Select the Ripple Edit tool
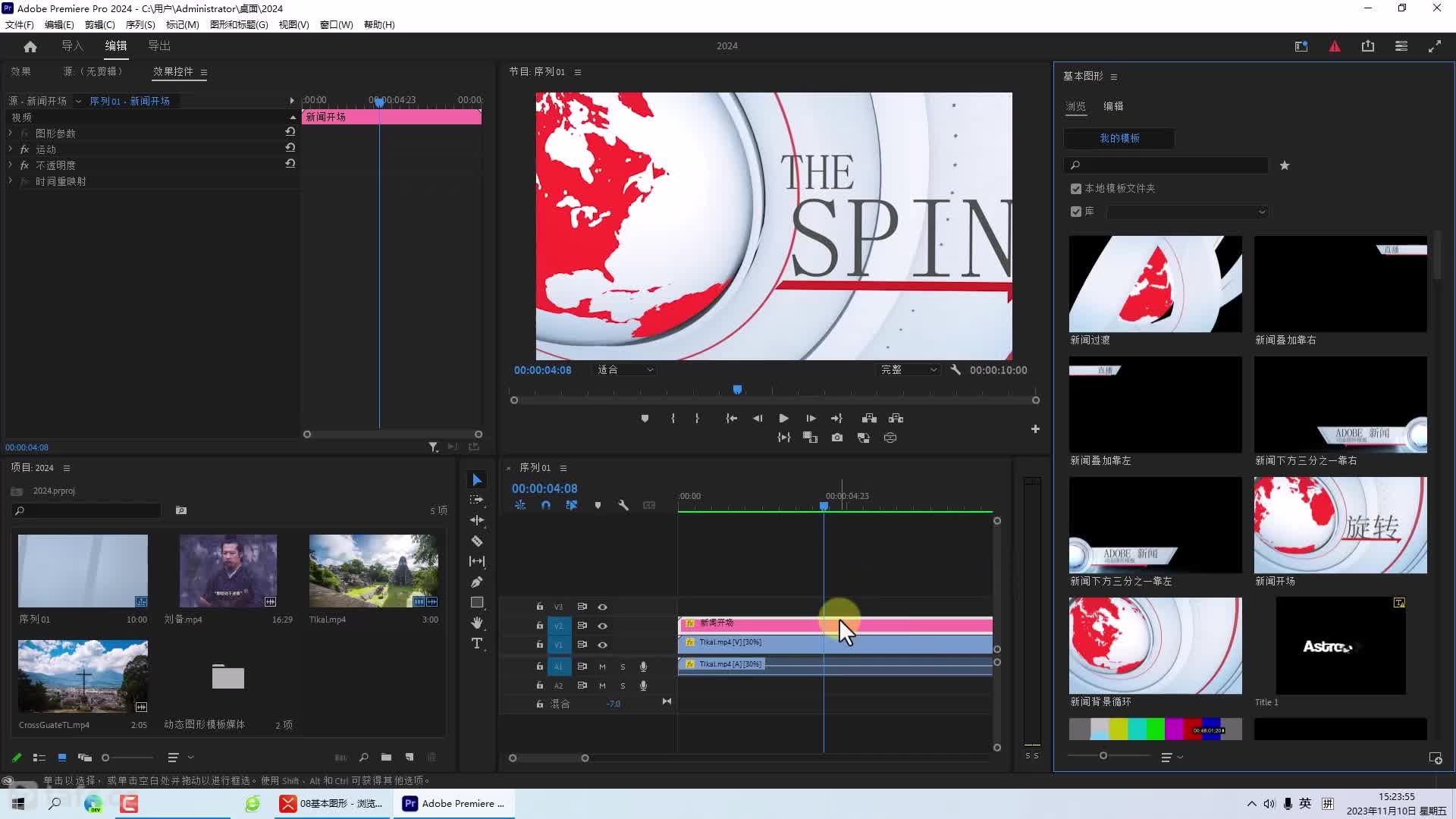 point(477,520)
